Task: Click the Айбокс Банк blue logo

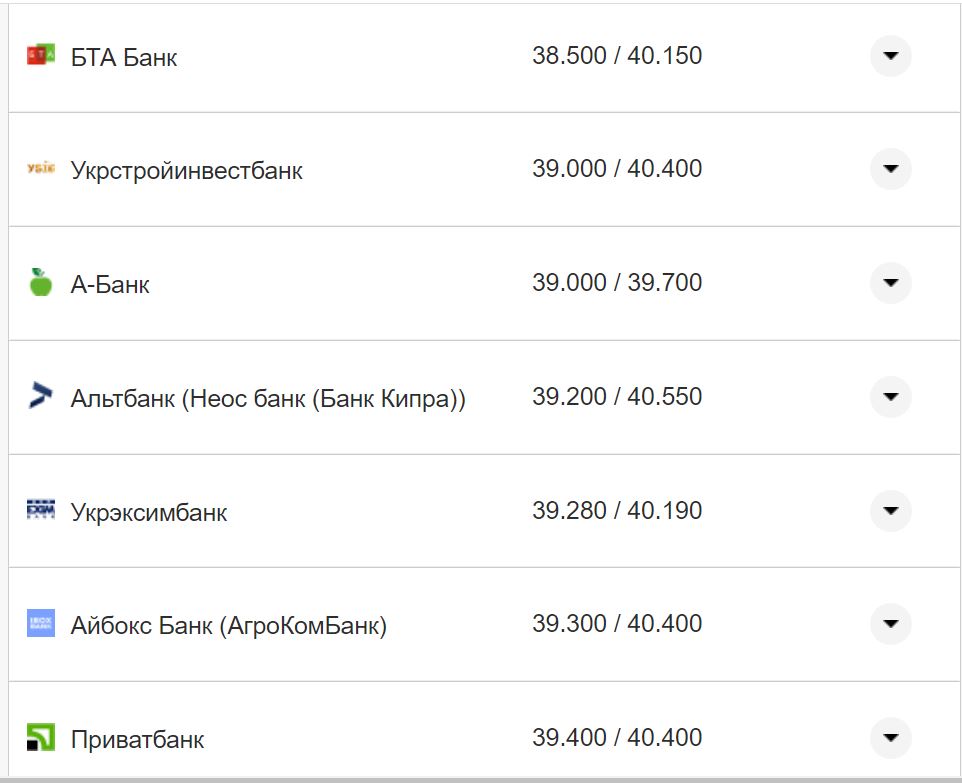Action: click(x=40, y=623)
